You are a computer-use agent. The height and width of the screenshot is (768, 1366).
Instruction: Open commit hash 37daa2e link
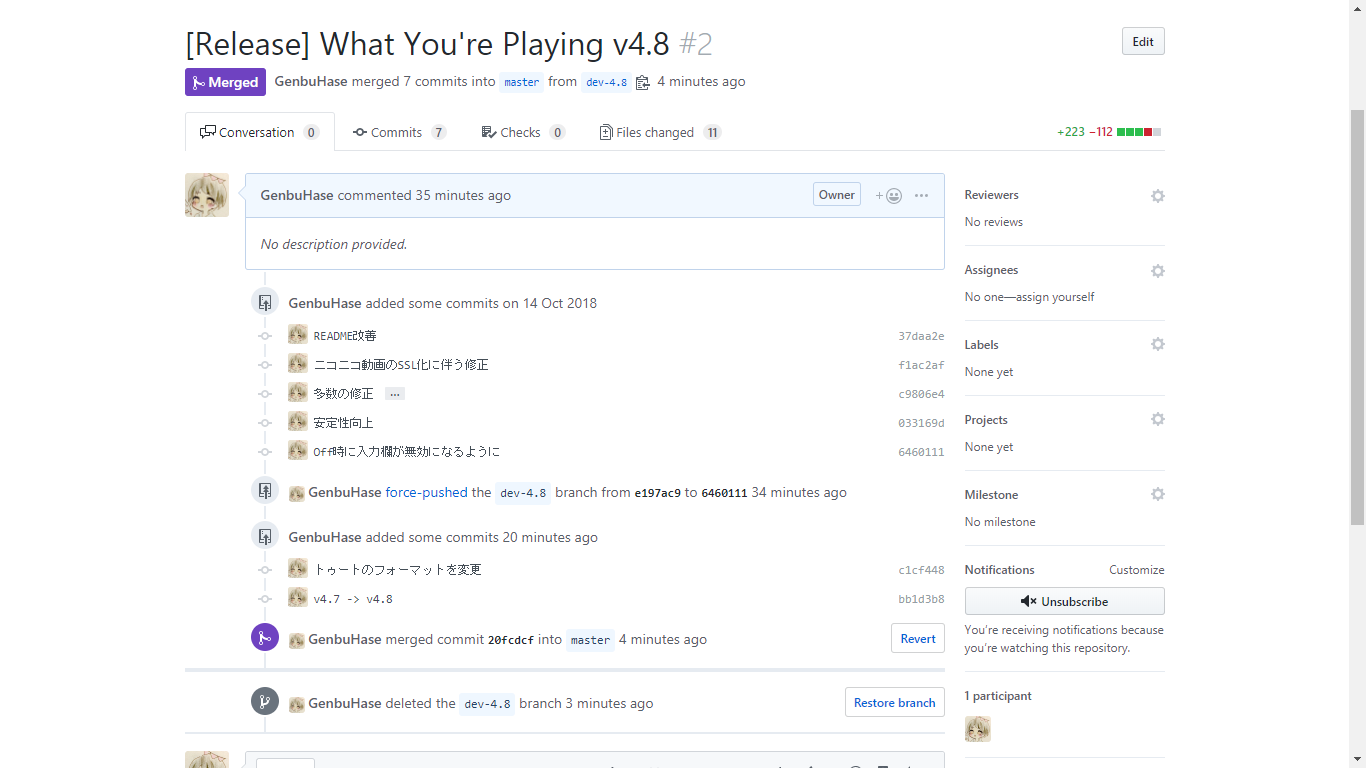920,337
